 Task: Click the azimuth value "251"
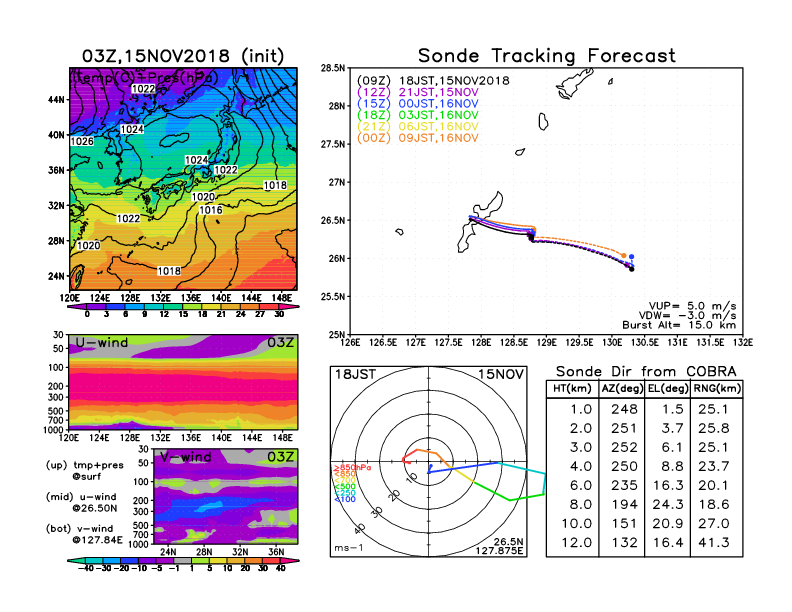pos(624,429)
